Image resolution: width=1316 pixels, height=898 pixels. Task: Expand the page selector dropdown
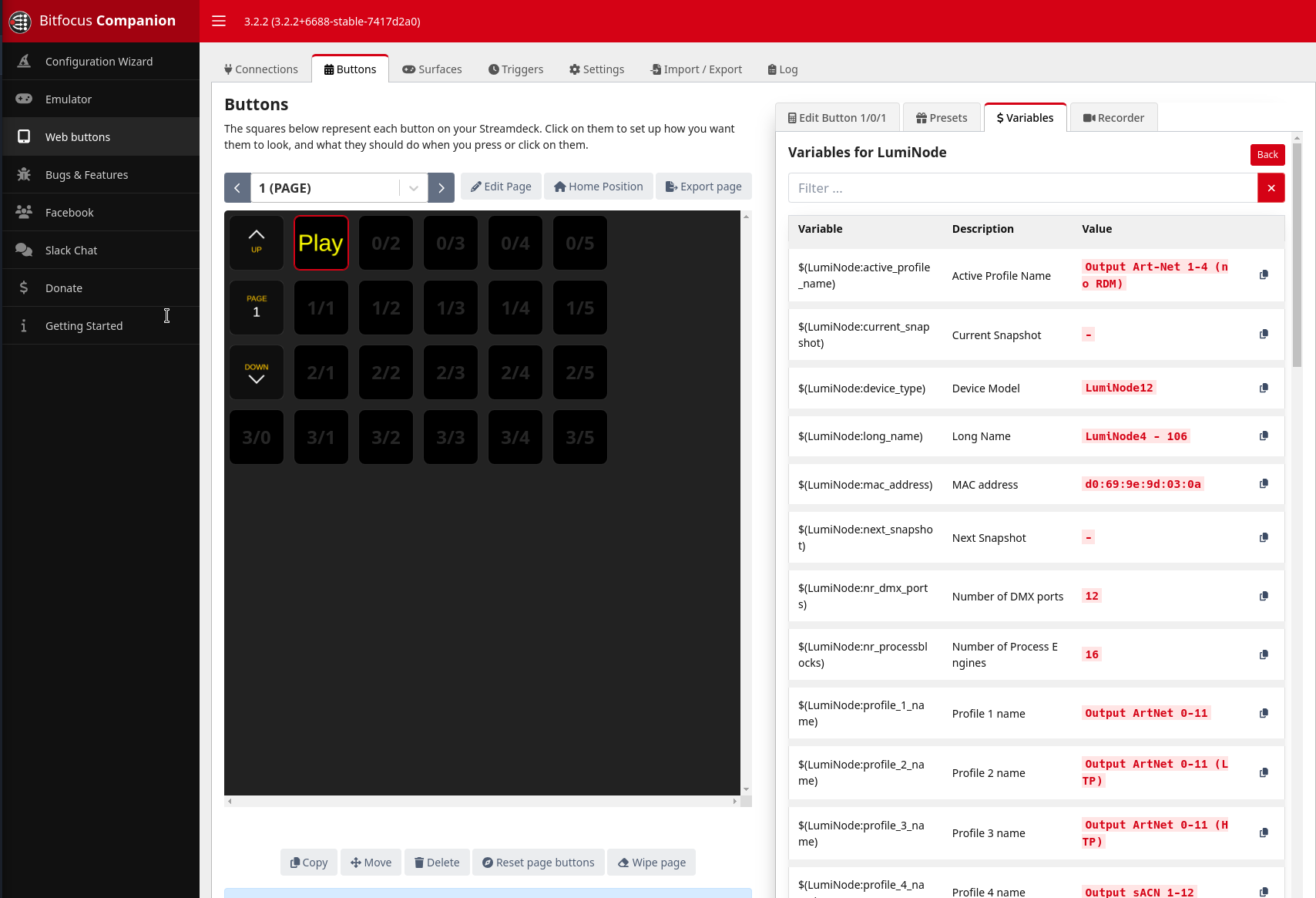pyautogui.click(x=414, y=188)
